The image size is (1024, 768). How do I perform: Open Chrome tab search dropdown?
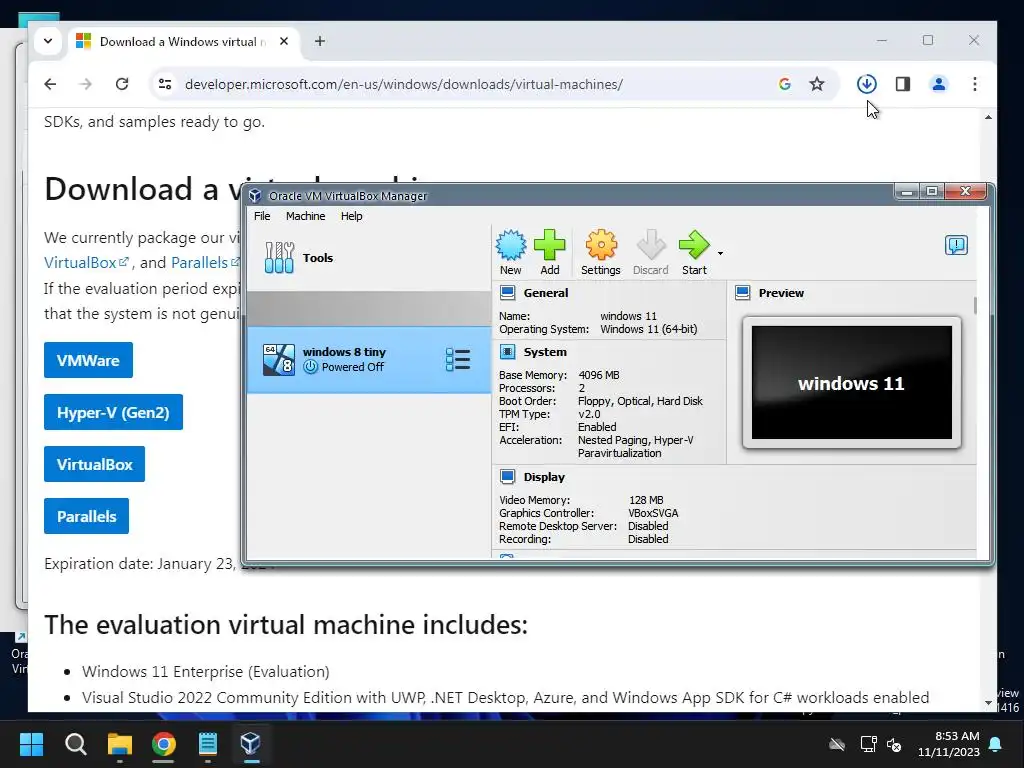48,41
